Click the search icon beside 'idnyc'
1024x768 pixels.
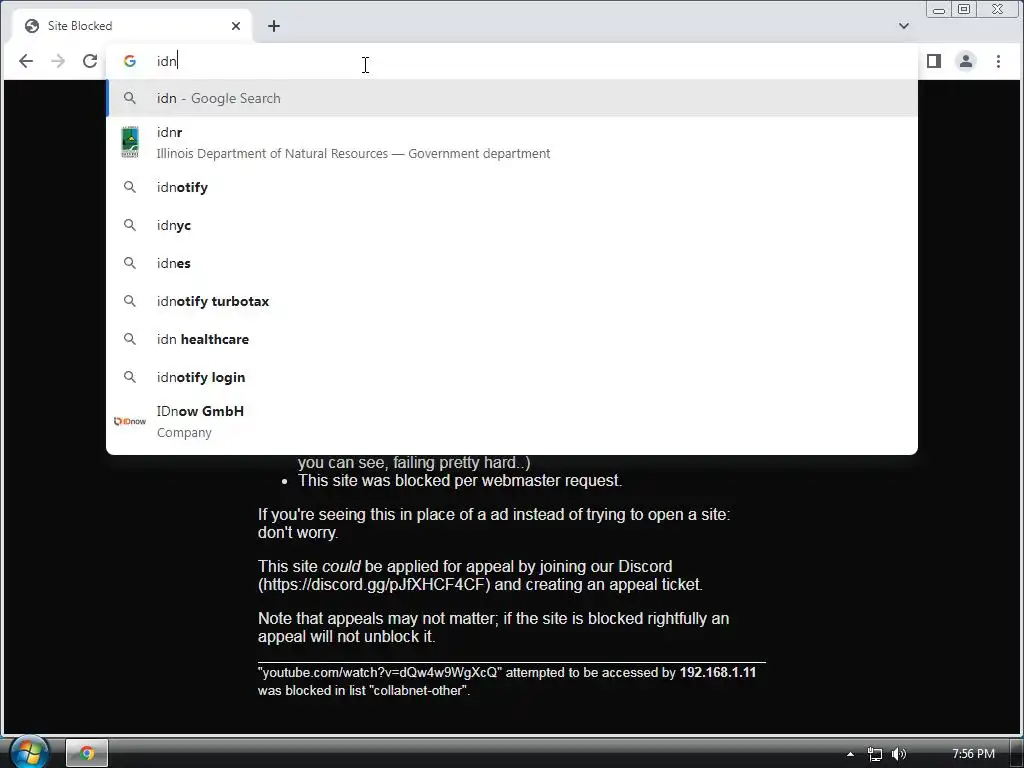coord(130,225)
